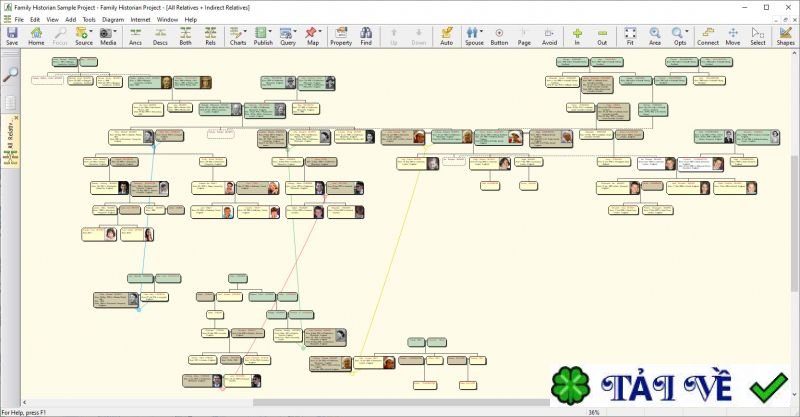
Task: Expand the Map dropdown arrow
Action: pos(320,32)
